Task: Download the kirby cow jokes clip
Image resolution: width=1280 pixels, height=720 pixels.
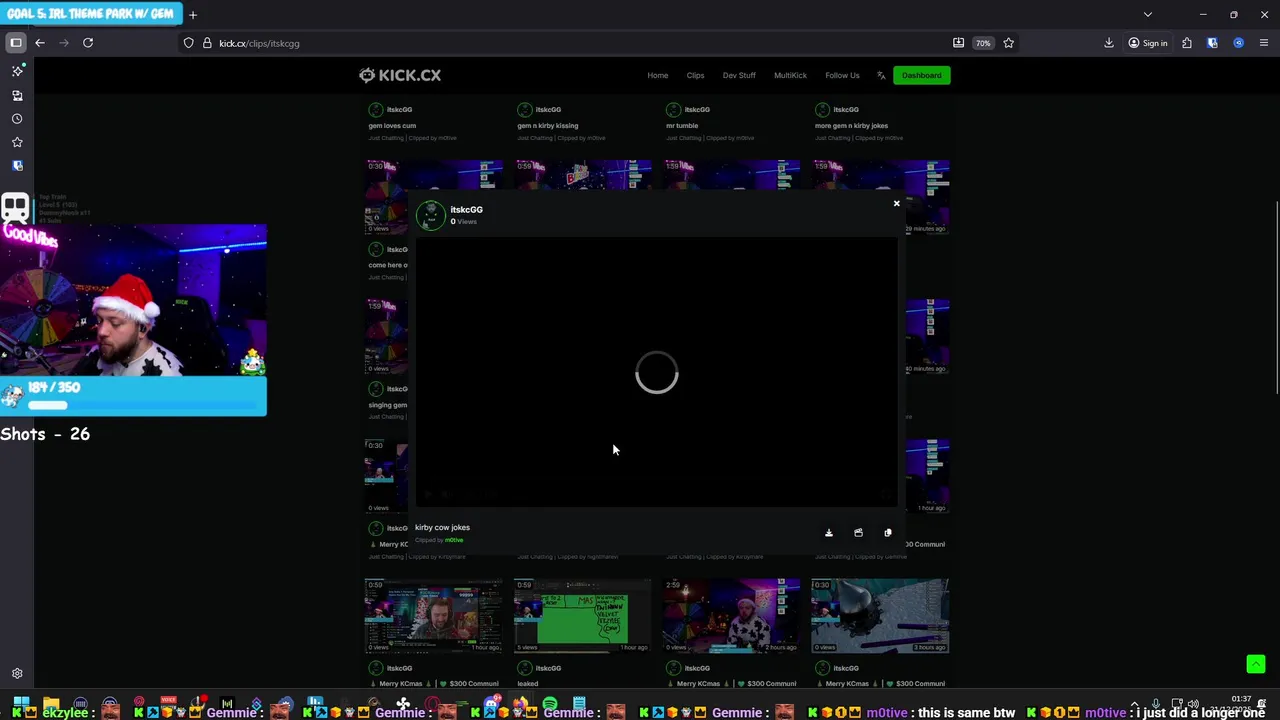Action: (x=829, y=533)
